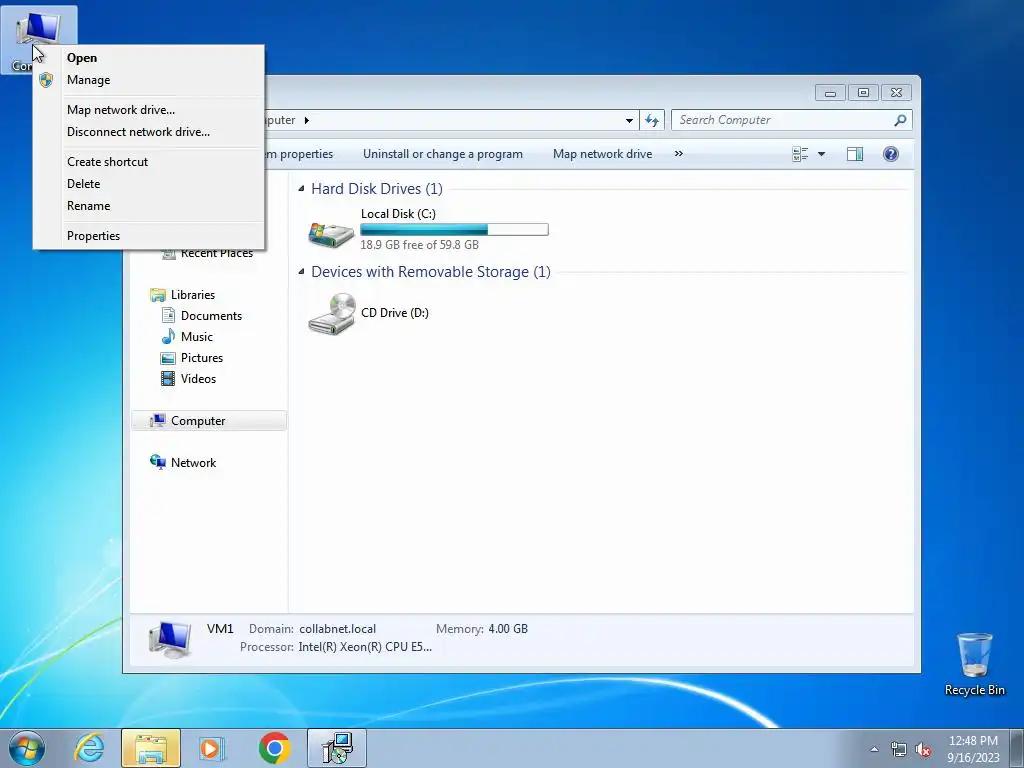Click the 18.9 GB free of 59.8 GB text
The height and width of the screenshot is (768, 1024).
(x=419, y=245)
